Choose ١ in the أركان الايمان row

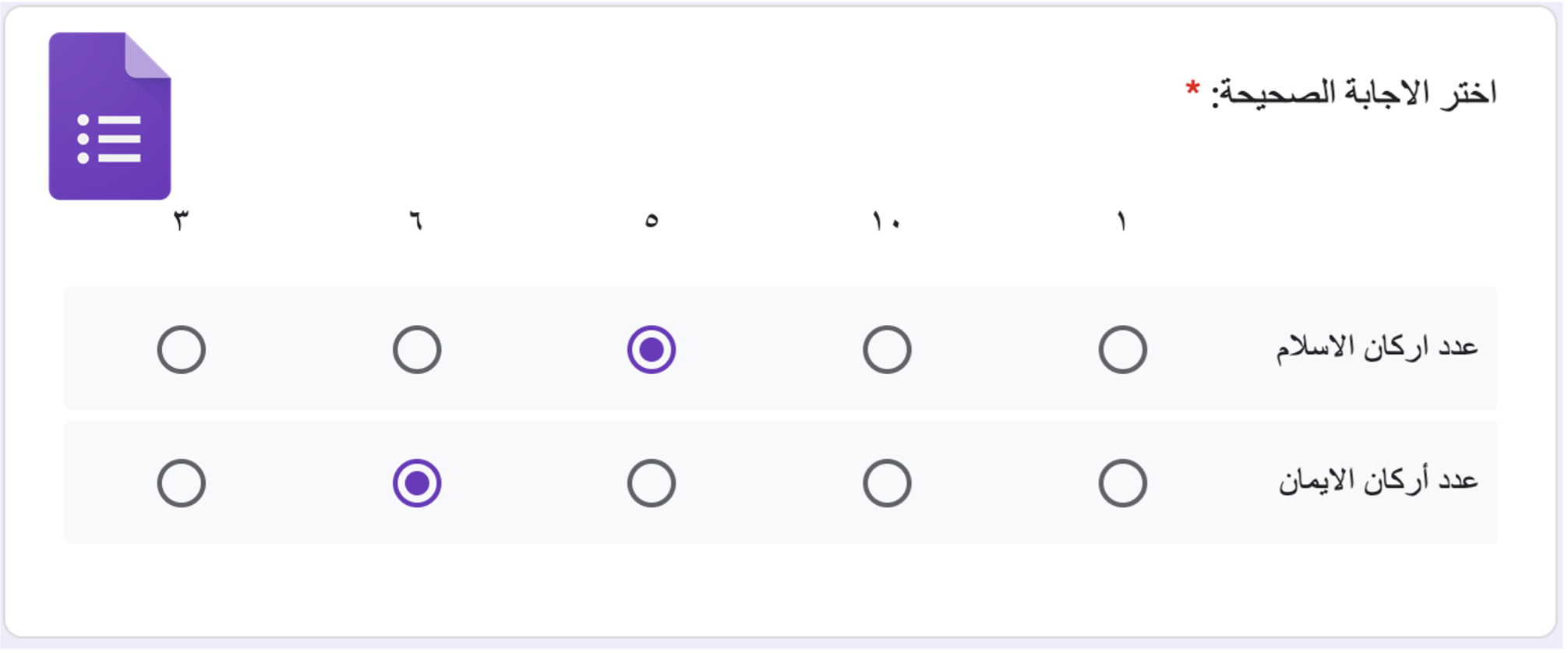point(1122,483)
